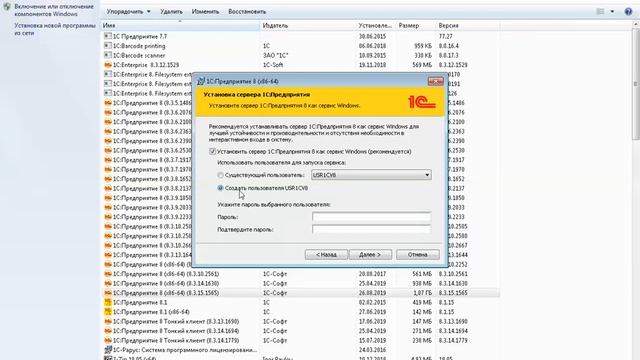Toggle install server as Windows service checkbox
Screen dimensions: 640x360
pos(212,151)
